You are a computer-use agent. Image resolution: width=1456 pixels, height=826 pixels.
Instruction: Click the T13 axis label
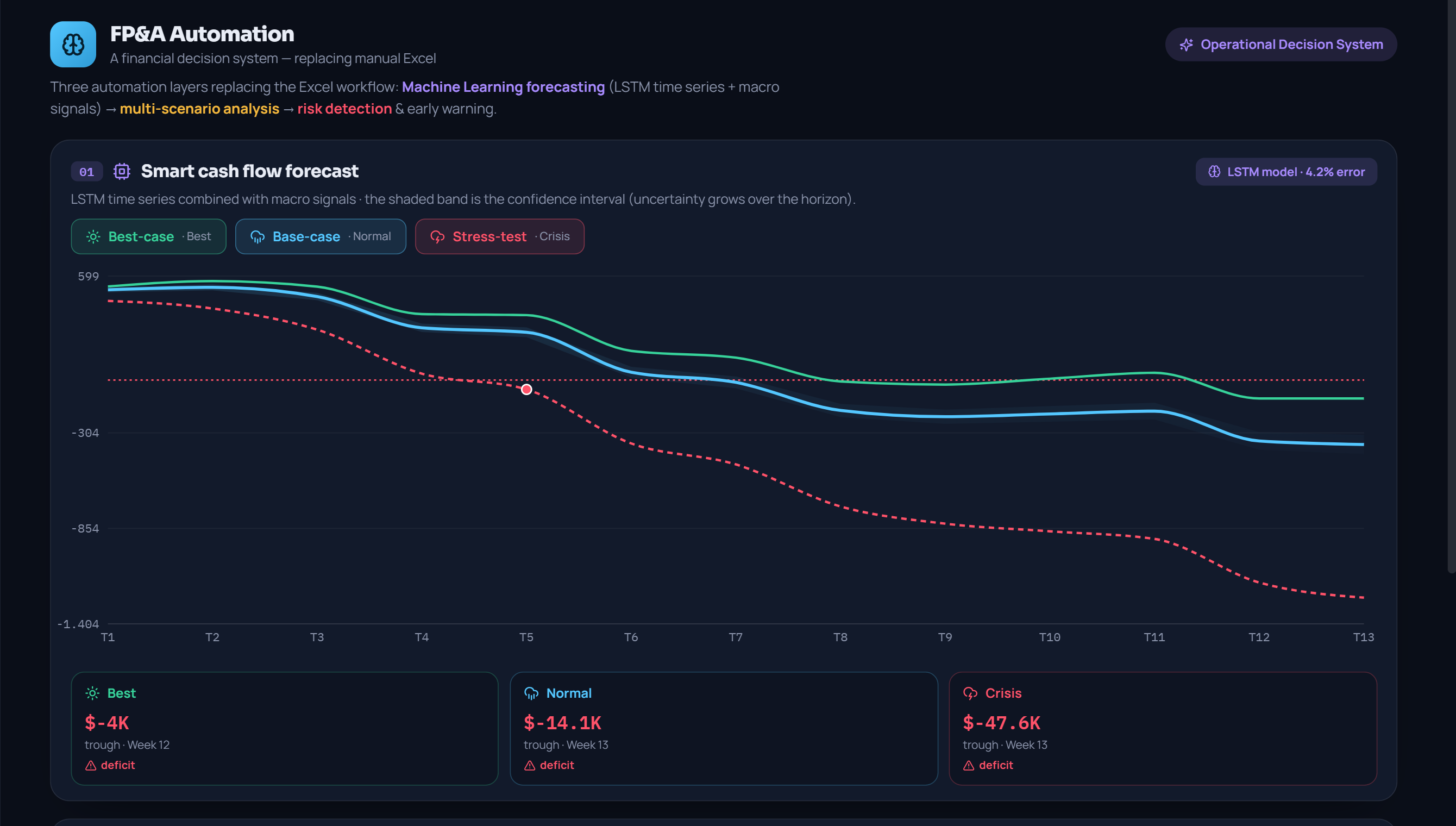pos(1363,637)
